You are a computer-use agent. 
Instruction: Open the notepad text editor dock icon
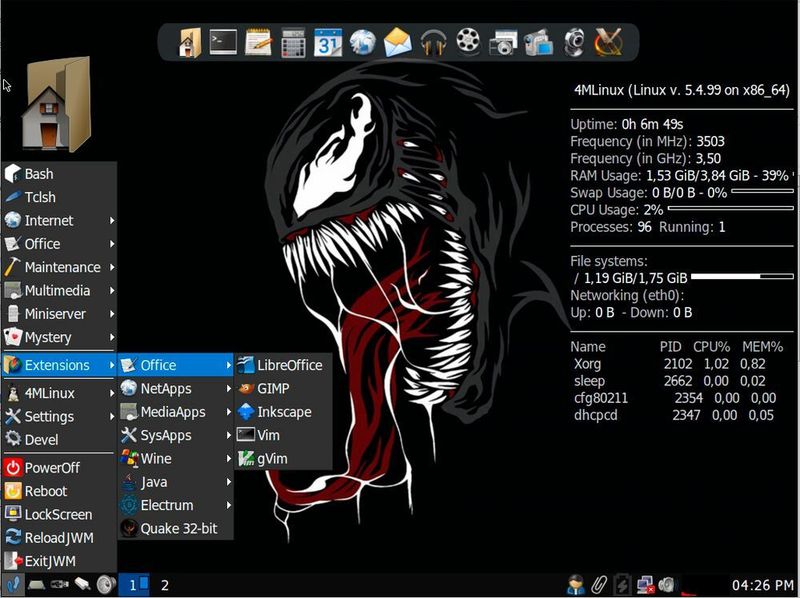pos(258,42)
